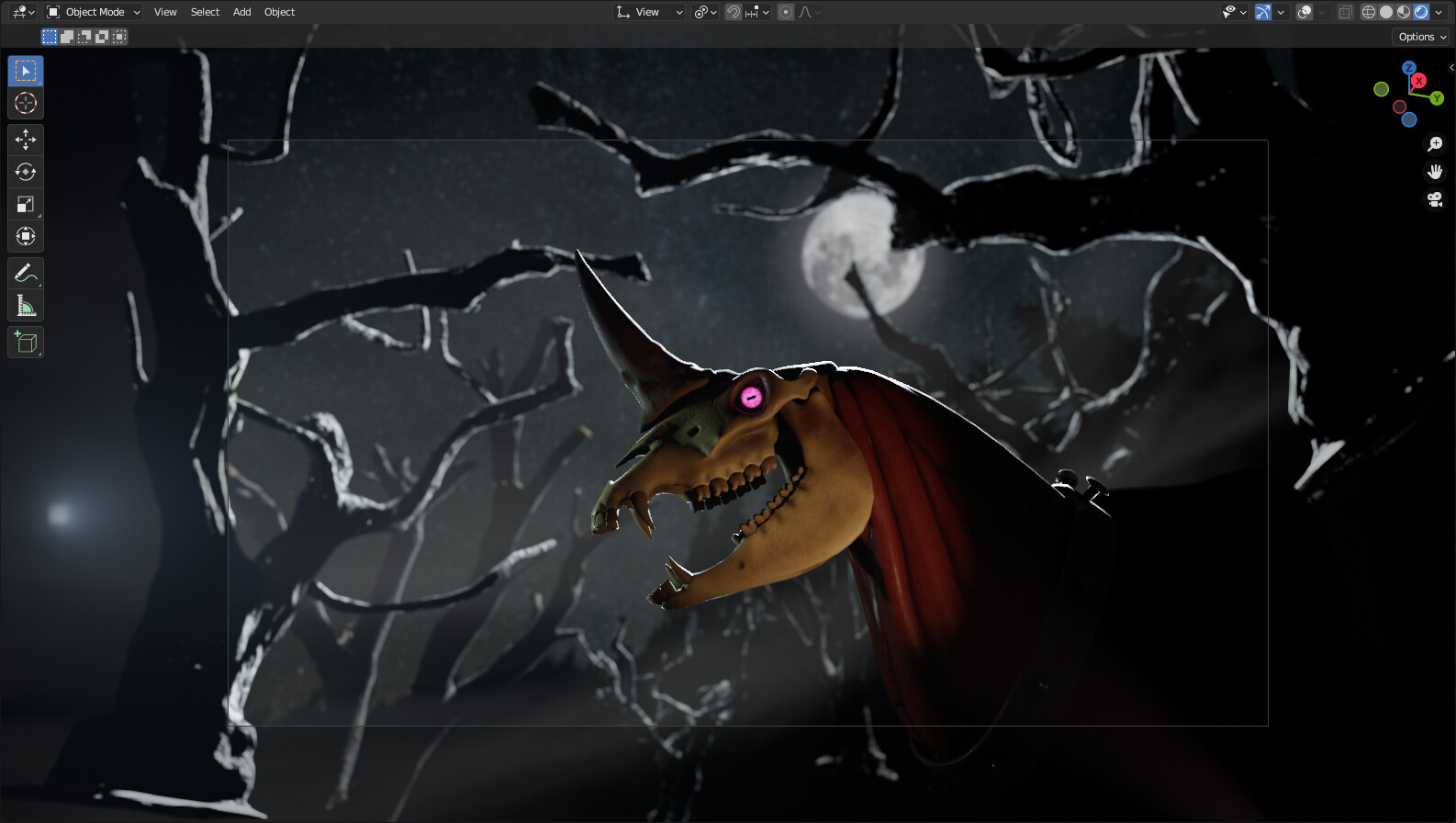Viewport: 1456px width, 823px height.
Task: Activate the Scale tool
Action: pos(26,204)
